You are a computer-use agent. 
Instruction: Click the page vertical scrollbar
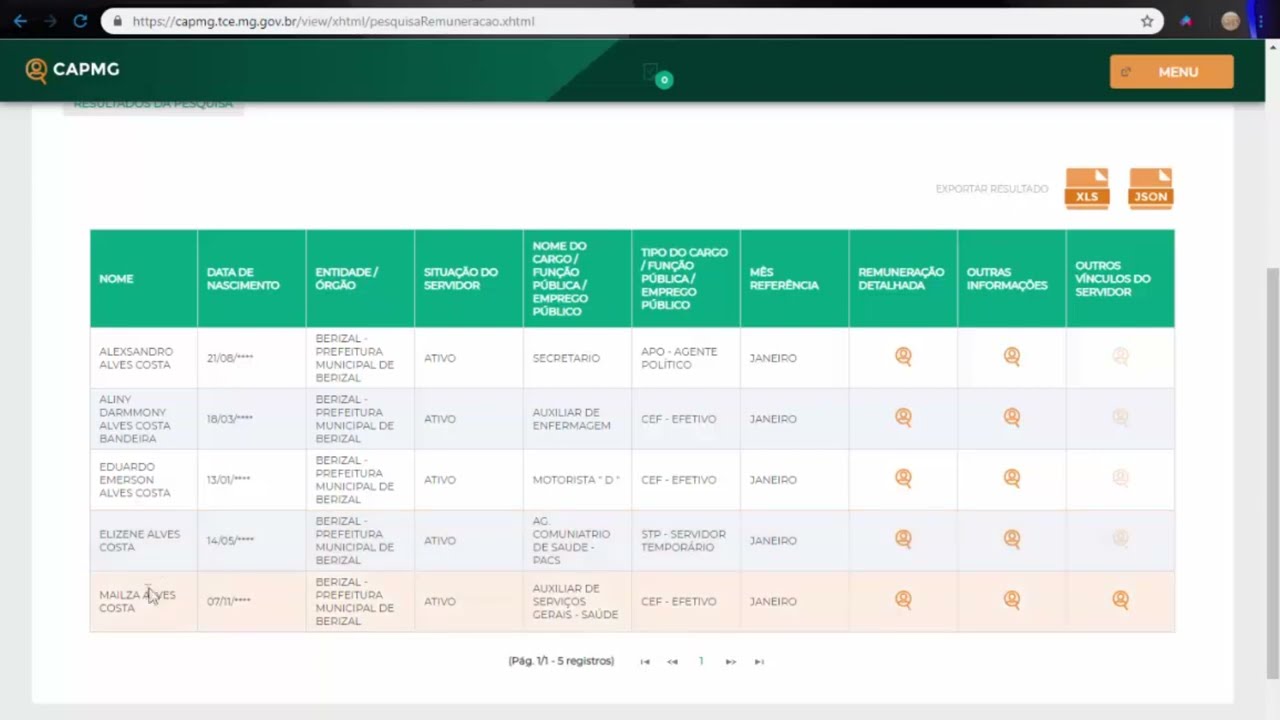click(1272, 473)
